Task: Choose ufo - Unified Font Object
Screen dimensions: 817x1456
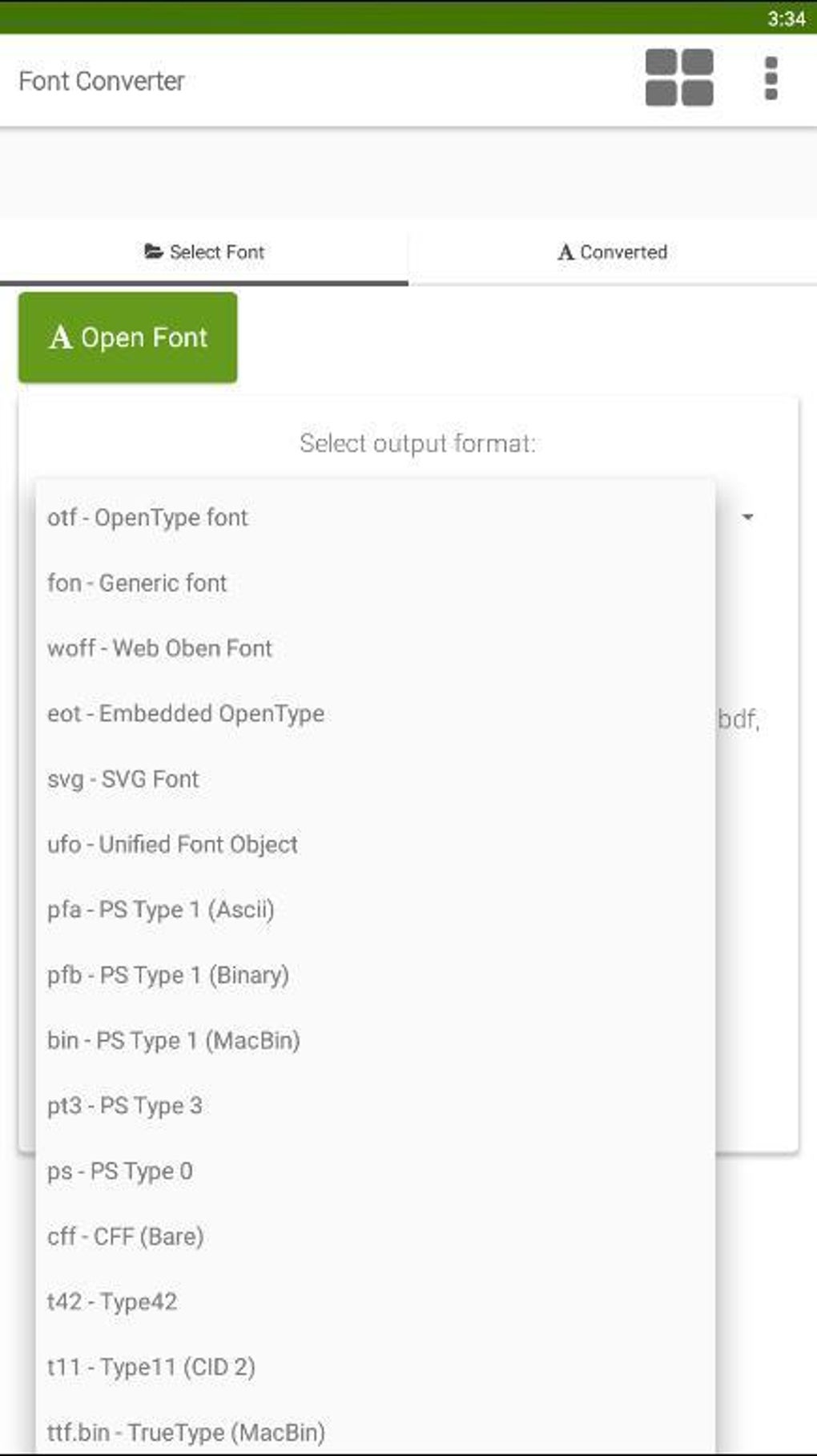Action: [172, 845]
